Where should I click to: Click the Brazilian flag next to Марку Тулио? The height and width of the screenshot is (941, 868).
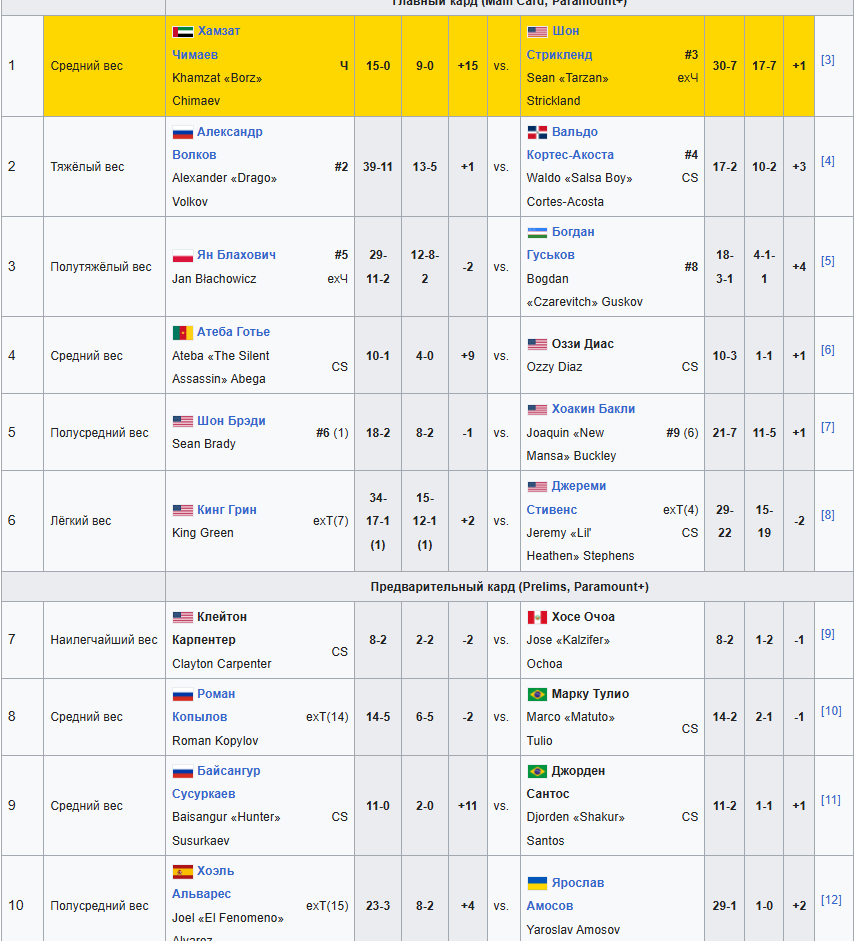pyautogui.click(x=537, y=694)
